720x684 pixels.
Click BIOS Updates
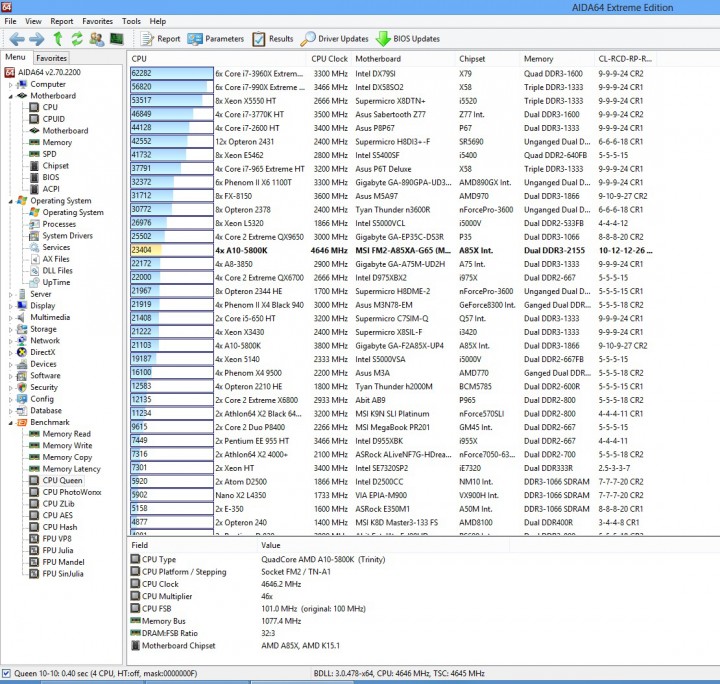pos(408,39)
